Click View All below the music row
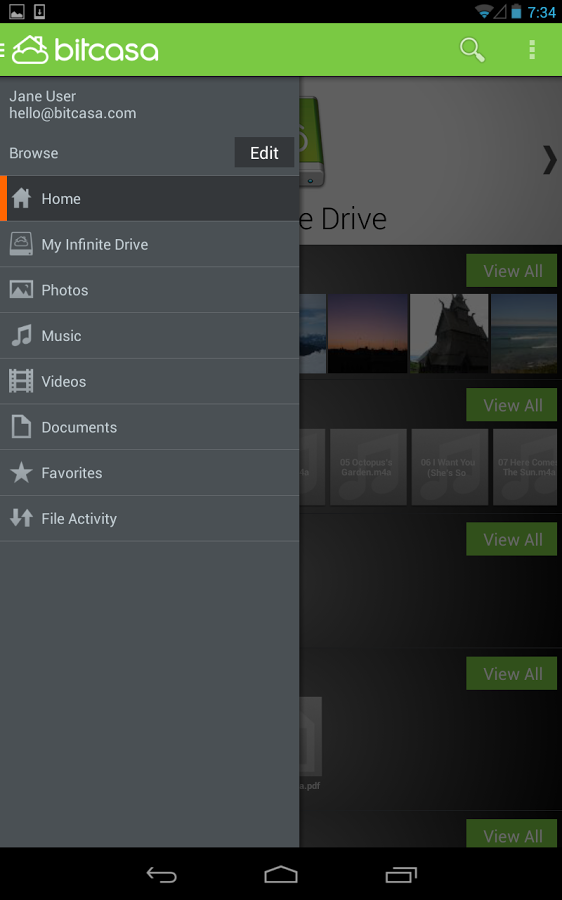Screen dimensions: 562x900 (x=512, y=540)
